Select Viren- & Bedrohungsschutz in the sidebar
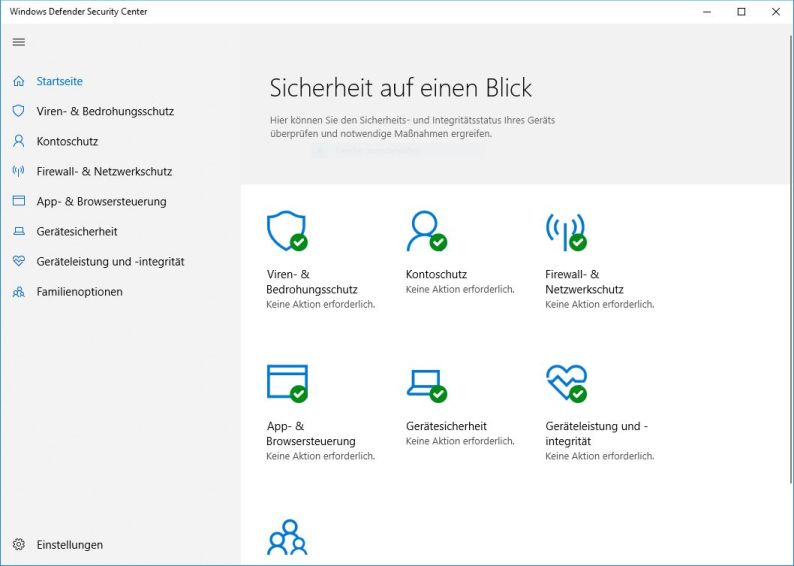 105,111
